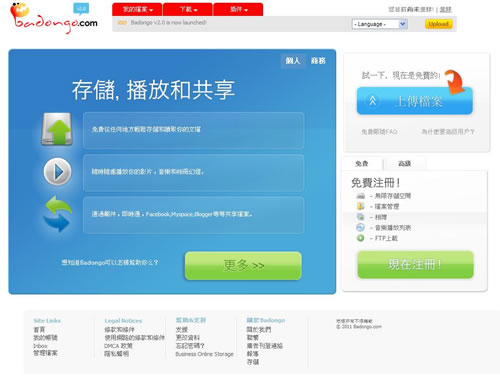Screen dimensions: 500x380
Task: Click the double chevron icon on 上傳檔案 button
Action: tap(373, 101)
